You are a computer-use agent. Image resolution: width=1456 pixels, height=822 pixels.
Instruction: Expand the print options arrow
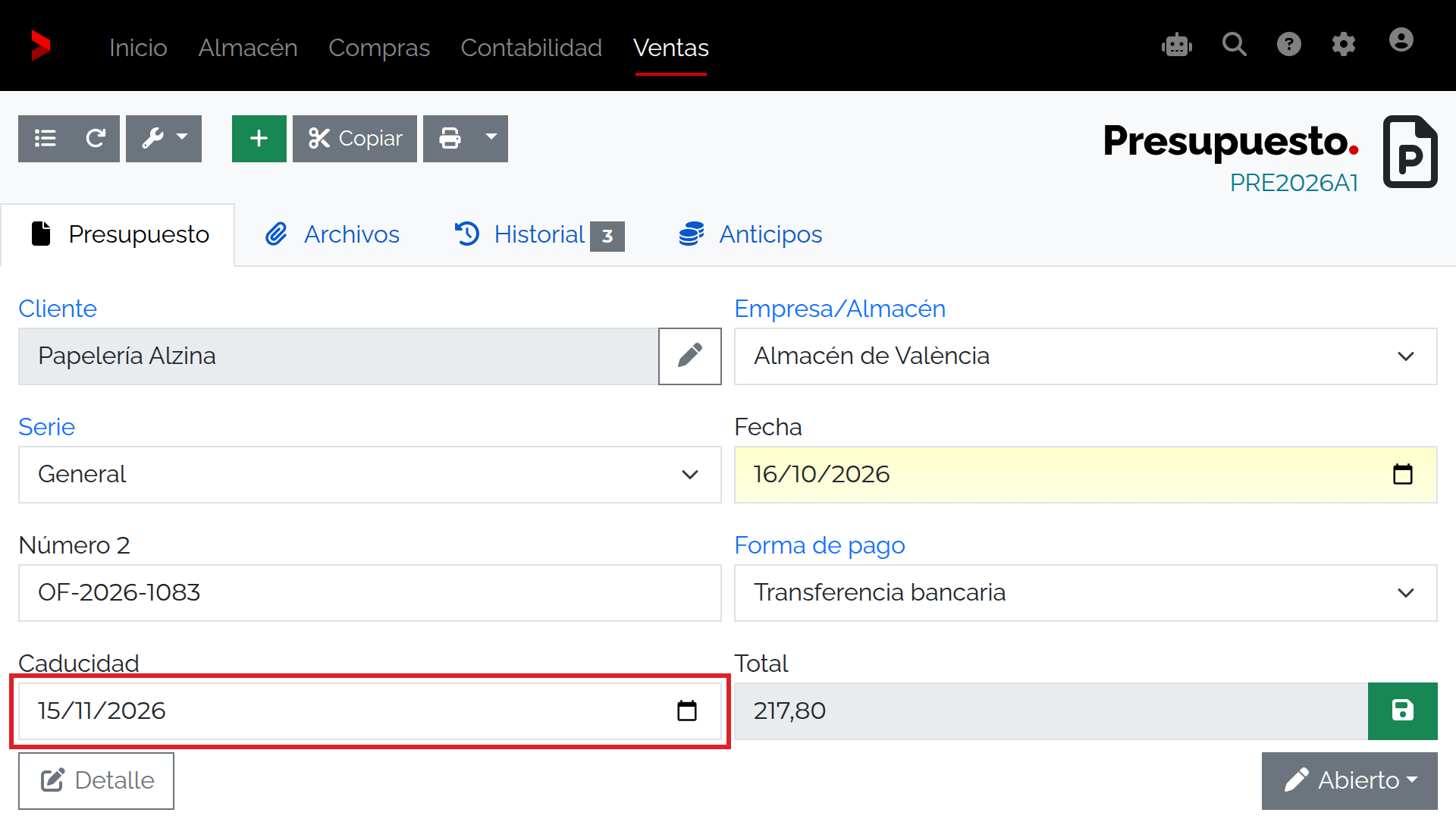pos(491,139)
